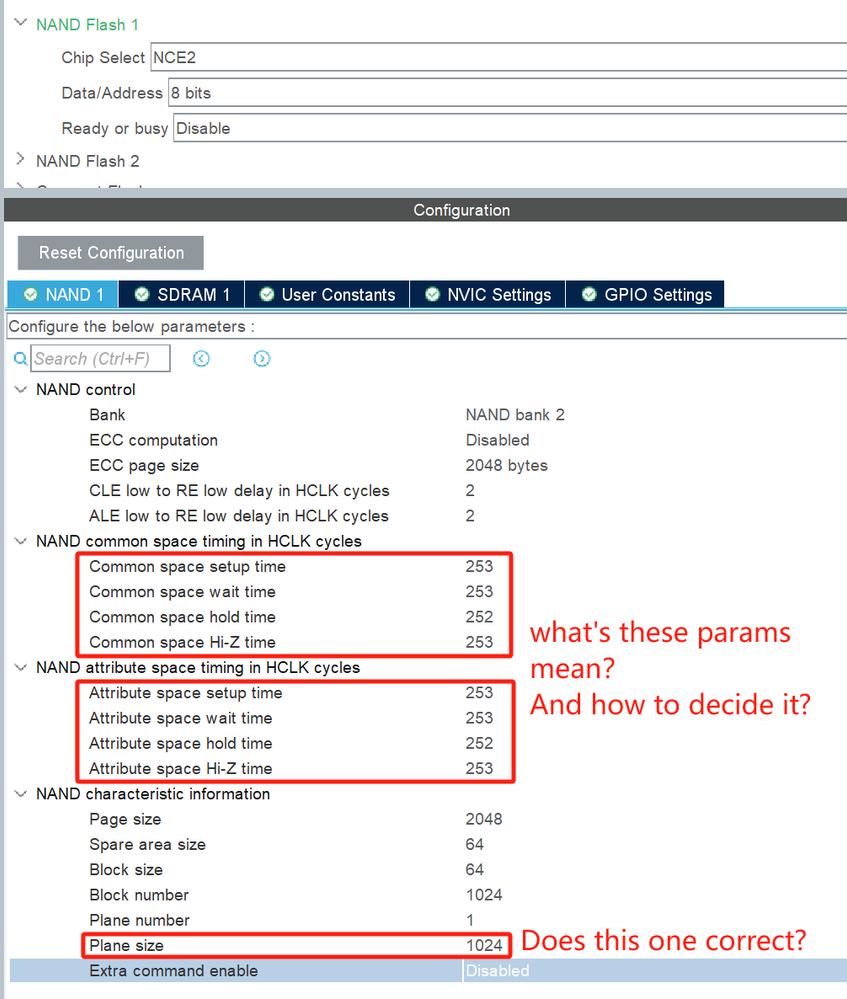The height and width of the screenshot is (999, 847).
Task: Collapse NAND attribute space timing group
Action: pos(20,667)
